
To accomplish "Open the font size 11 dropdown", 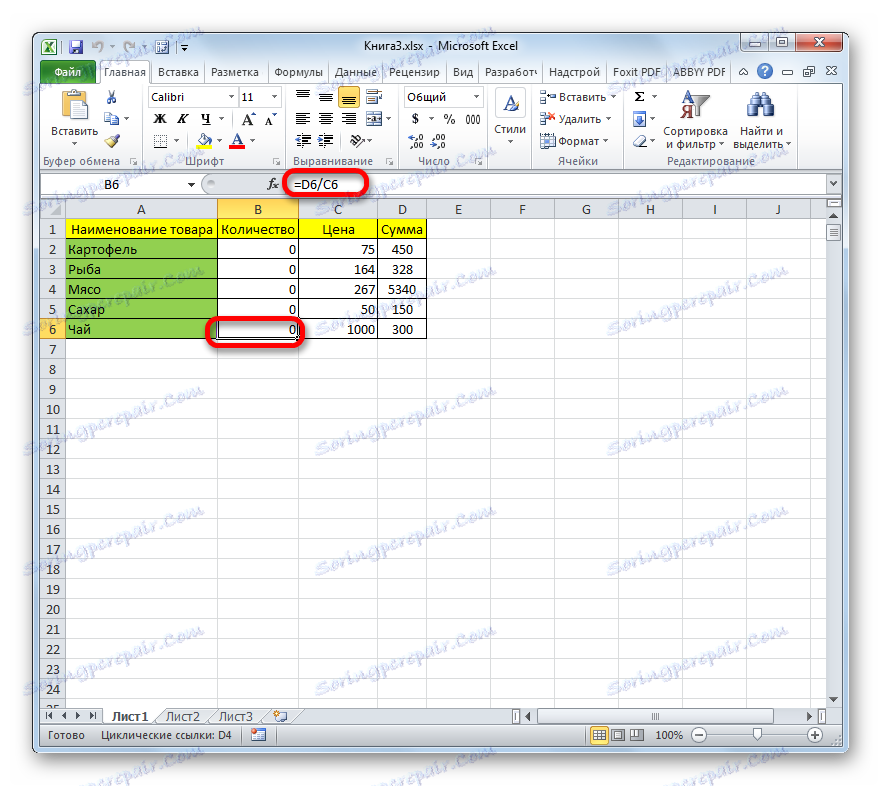I will click(274, 97).
